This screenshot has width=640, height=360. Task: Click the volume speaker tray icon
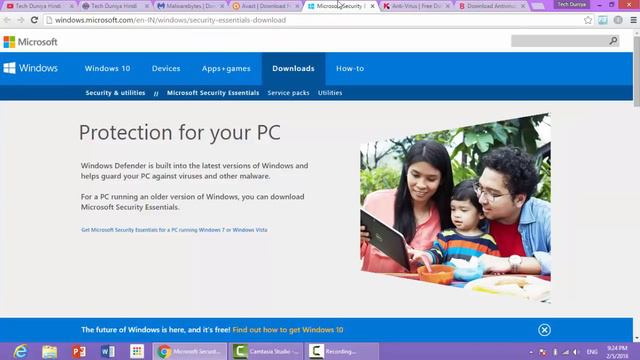[x=576, y=352]
